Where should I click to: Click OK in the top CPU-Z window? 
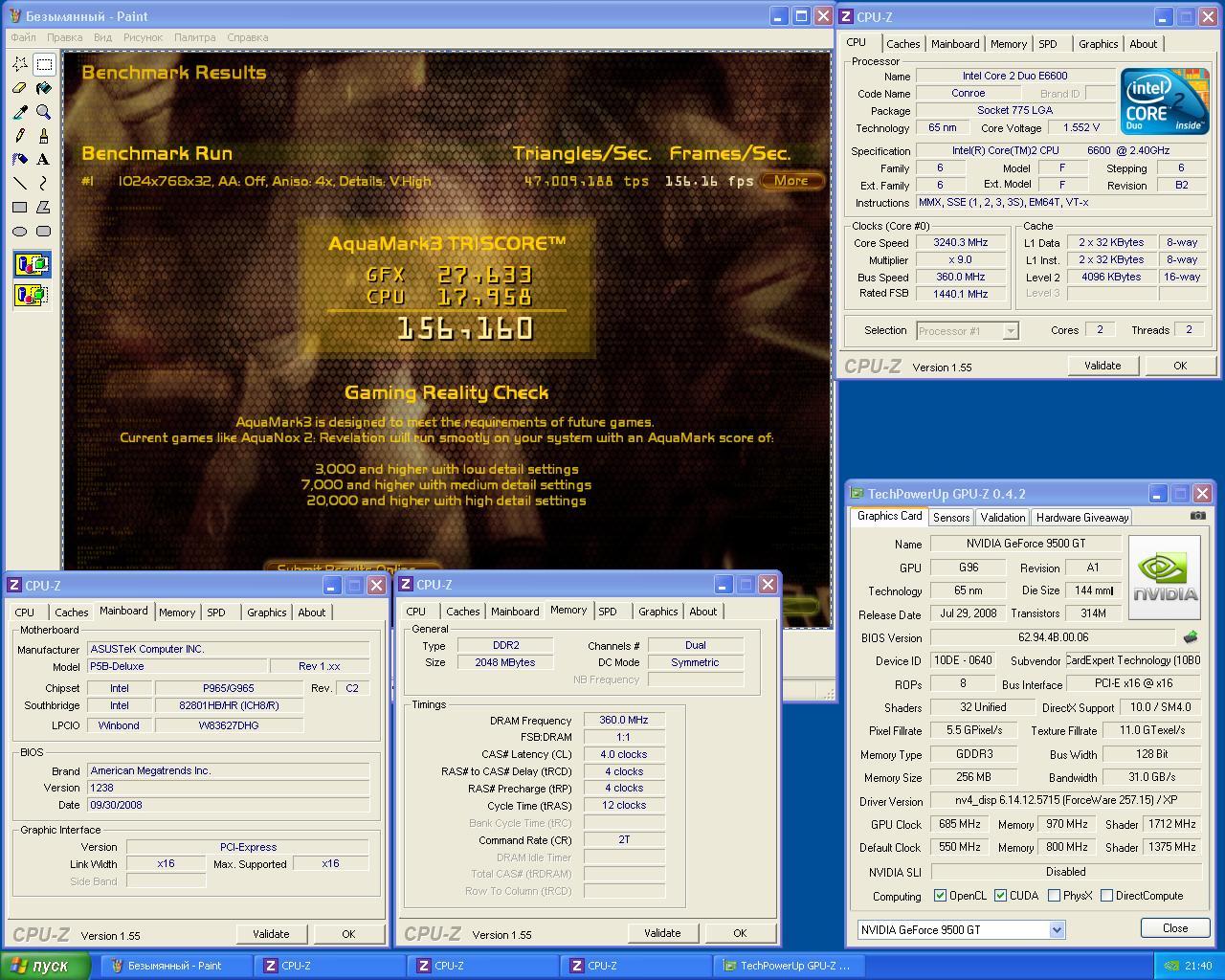tap(1180, 366)
